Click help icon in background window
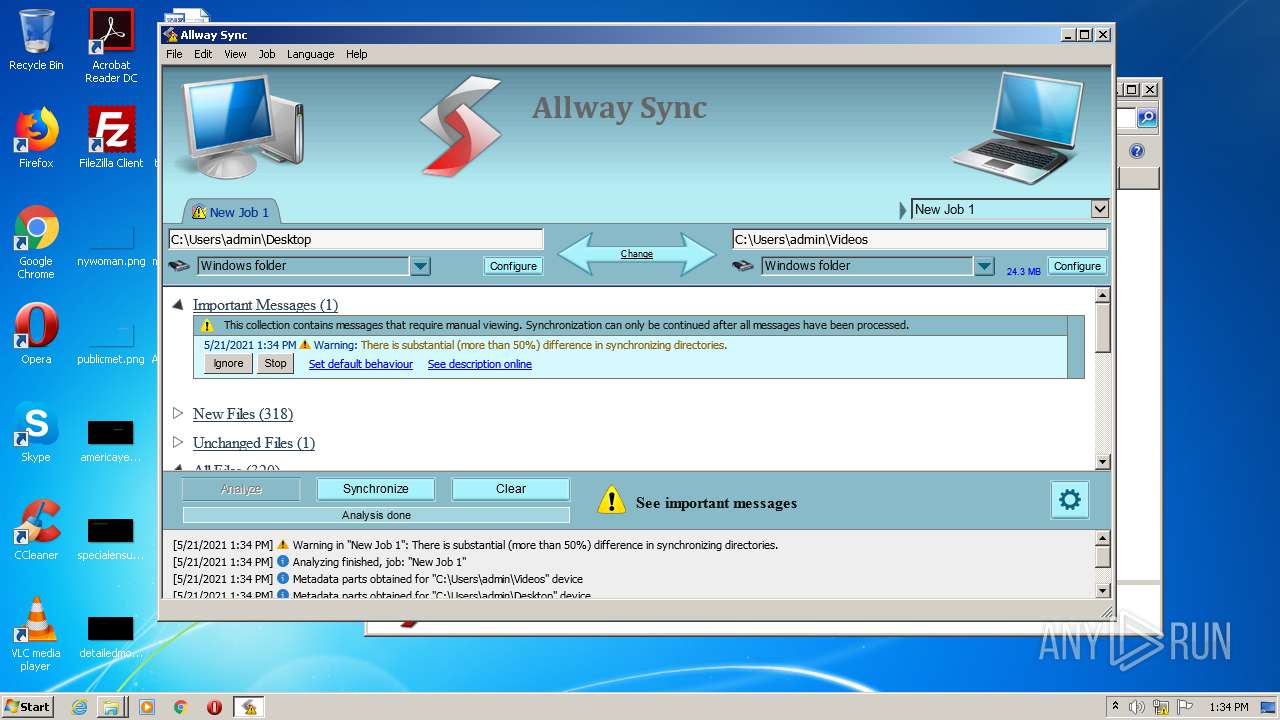1280x720 pixels. pyautogui.click(x=1137, y=151)
